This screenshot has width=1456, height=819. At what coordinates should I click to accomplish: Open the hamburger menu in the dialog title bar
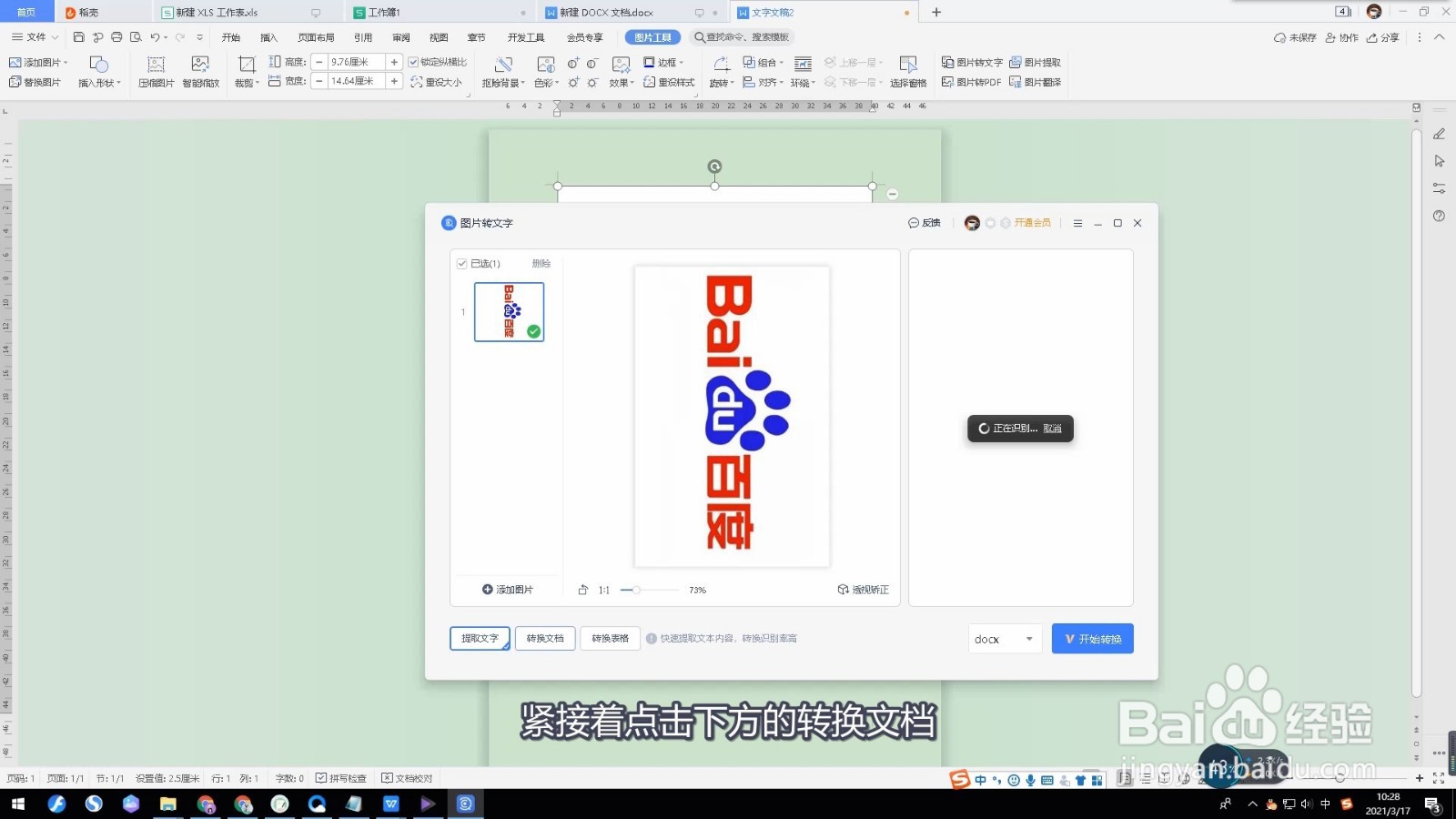pos(1077,223)
